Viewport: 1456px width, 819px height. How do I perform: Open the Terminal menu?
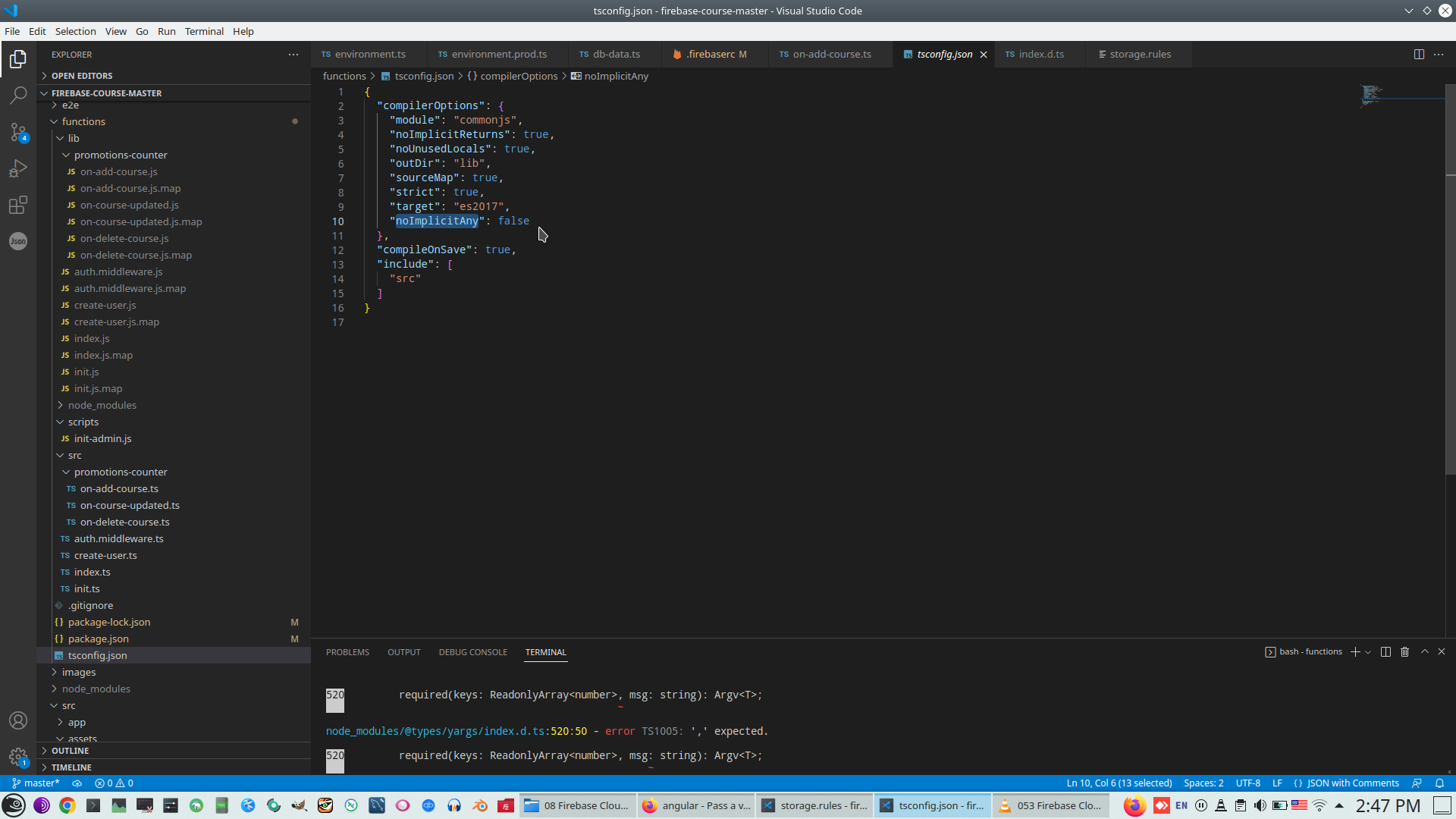pyautogui.click(x=204, y=31)
